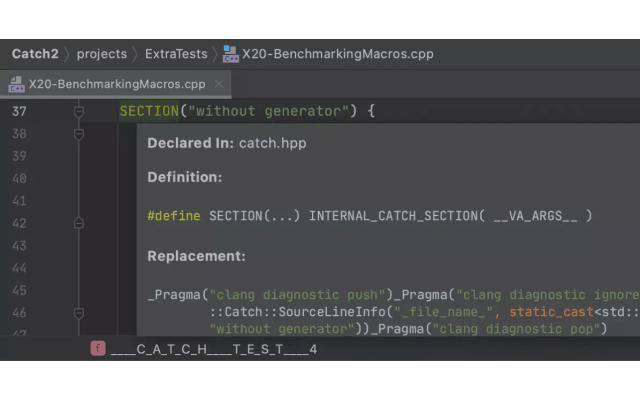Click line number 44 in gutter
This screenshot has height=400, width=640.
(x=19, y=268)
